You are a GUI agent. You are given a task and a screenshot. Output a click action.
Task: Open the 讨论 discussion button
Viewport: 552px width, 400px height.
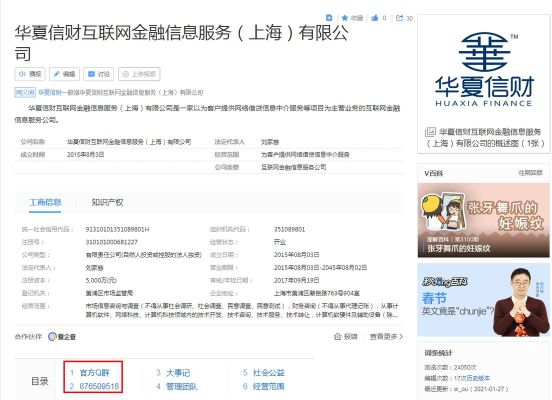tap(99, 74)
